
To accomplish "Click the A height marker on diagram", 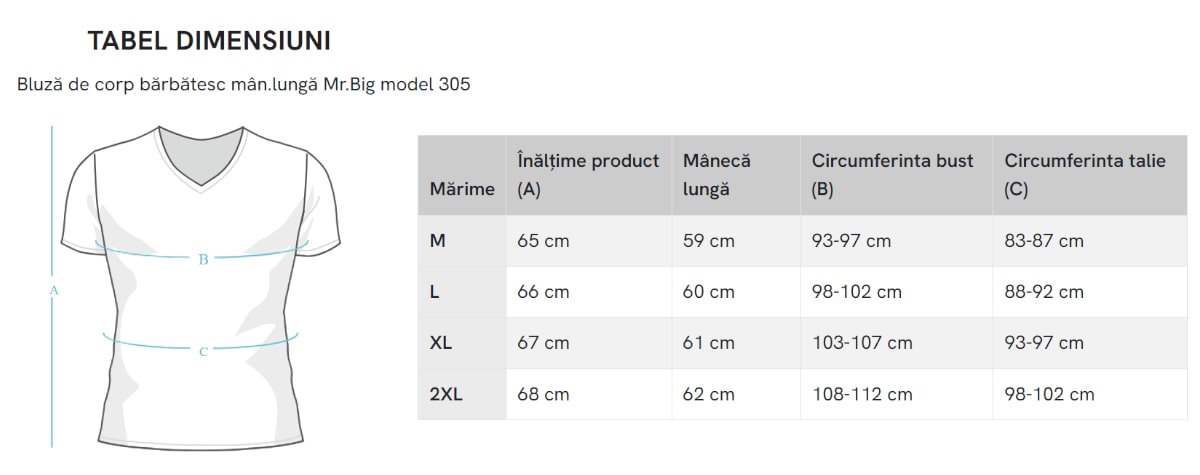I will coord(54,290).
